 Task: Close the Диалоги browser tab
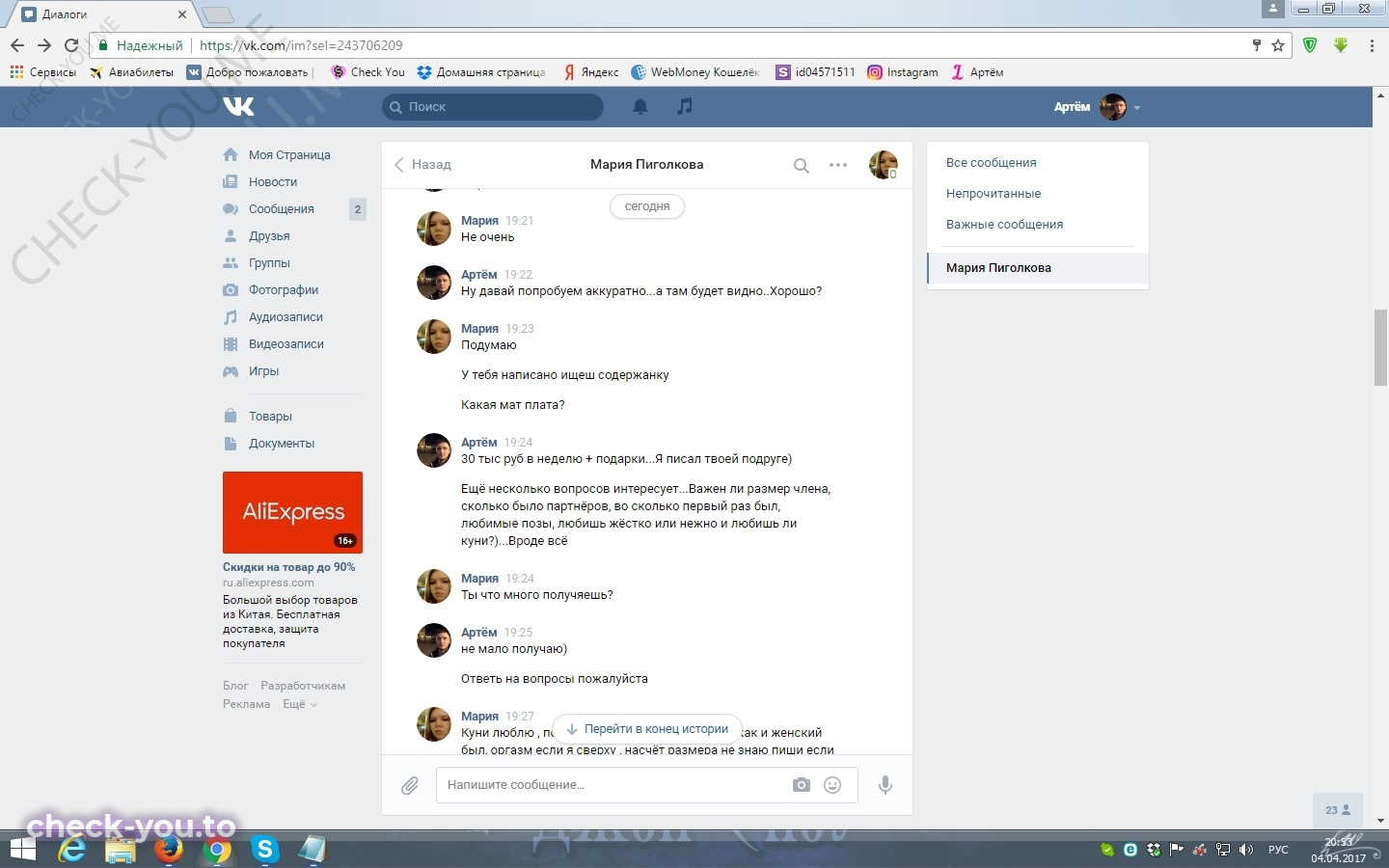click(182, 14)
